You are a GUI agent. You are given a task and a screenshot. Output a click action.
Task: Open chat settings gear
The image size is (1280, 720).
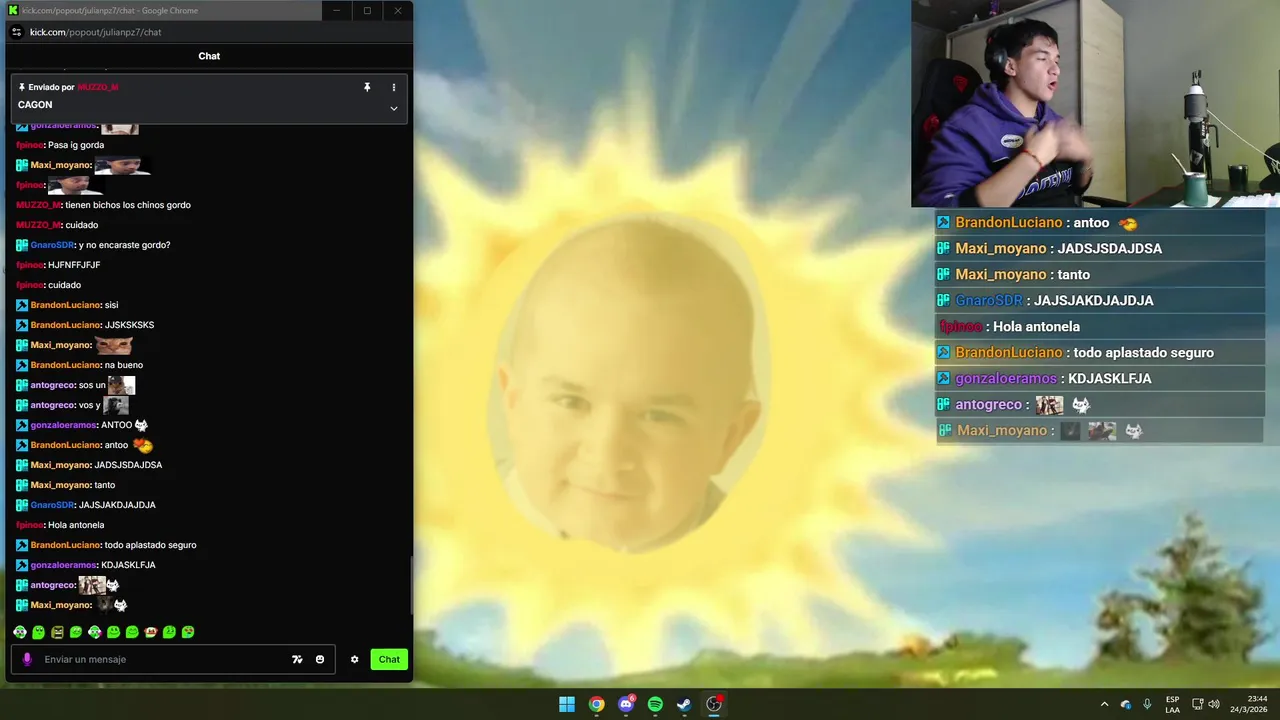354,659
